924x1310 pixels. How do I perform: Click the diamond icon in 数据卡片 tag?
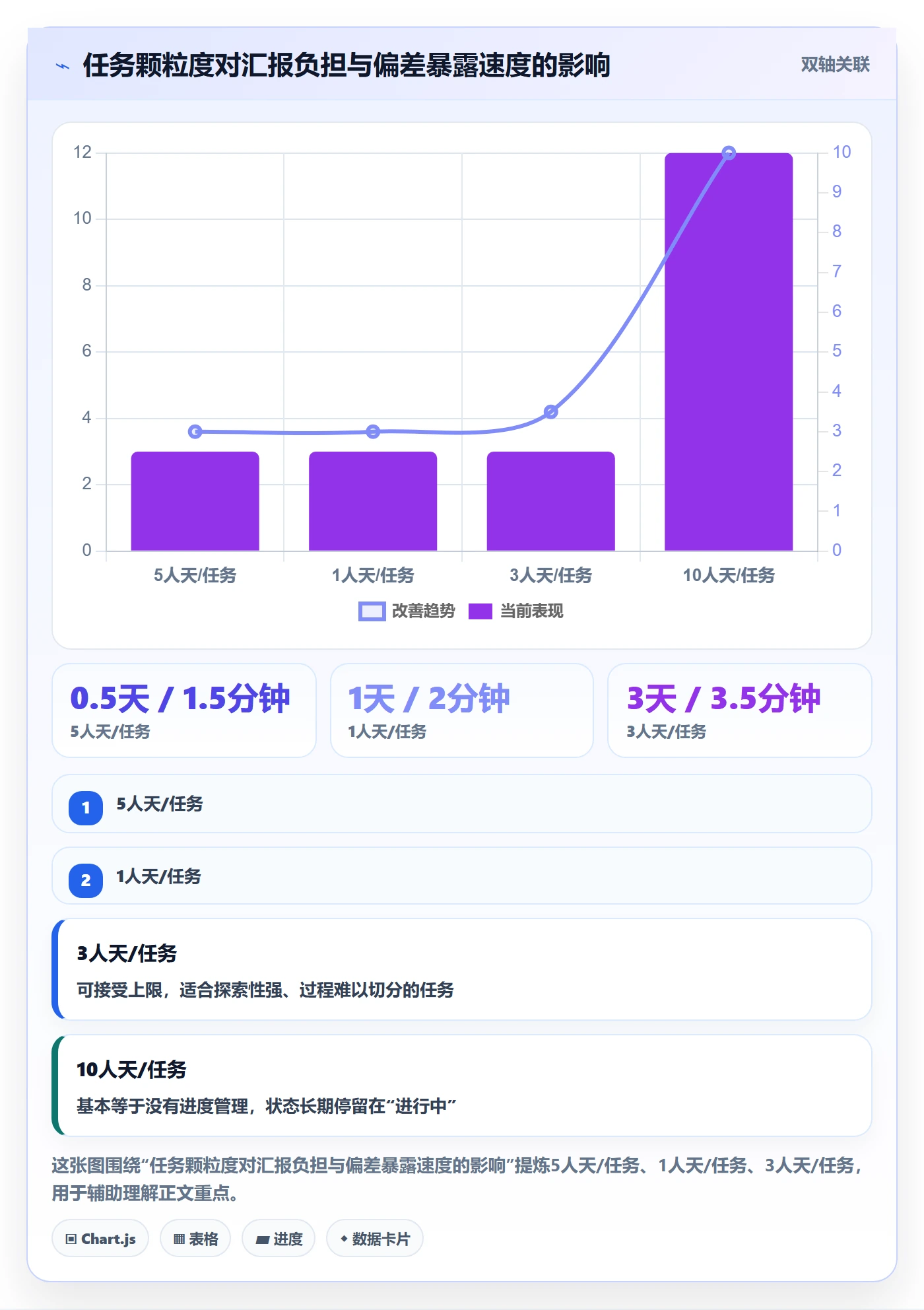pyautogui.click(x=344, y=1239)
